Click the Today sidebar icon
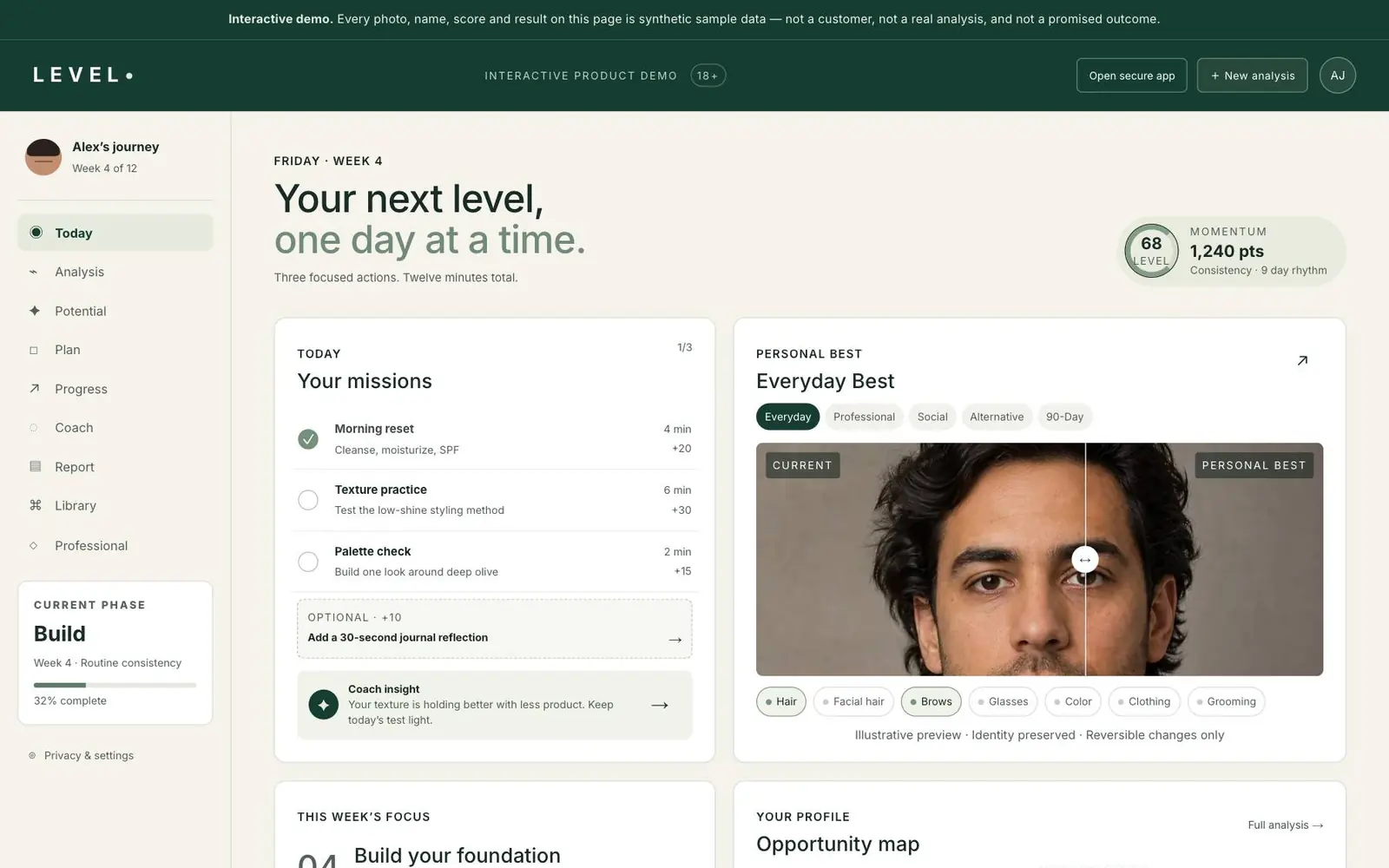 pyautogui.click(x=36, y=233)
